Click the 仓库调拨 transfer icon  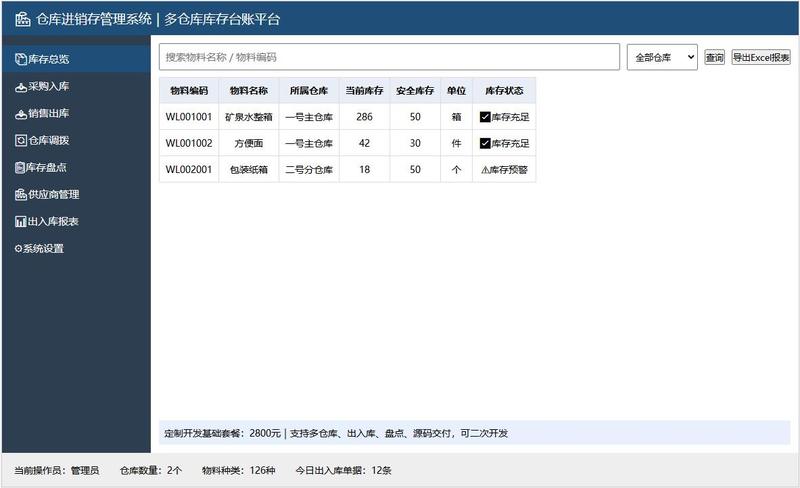point(21,140)
